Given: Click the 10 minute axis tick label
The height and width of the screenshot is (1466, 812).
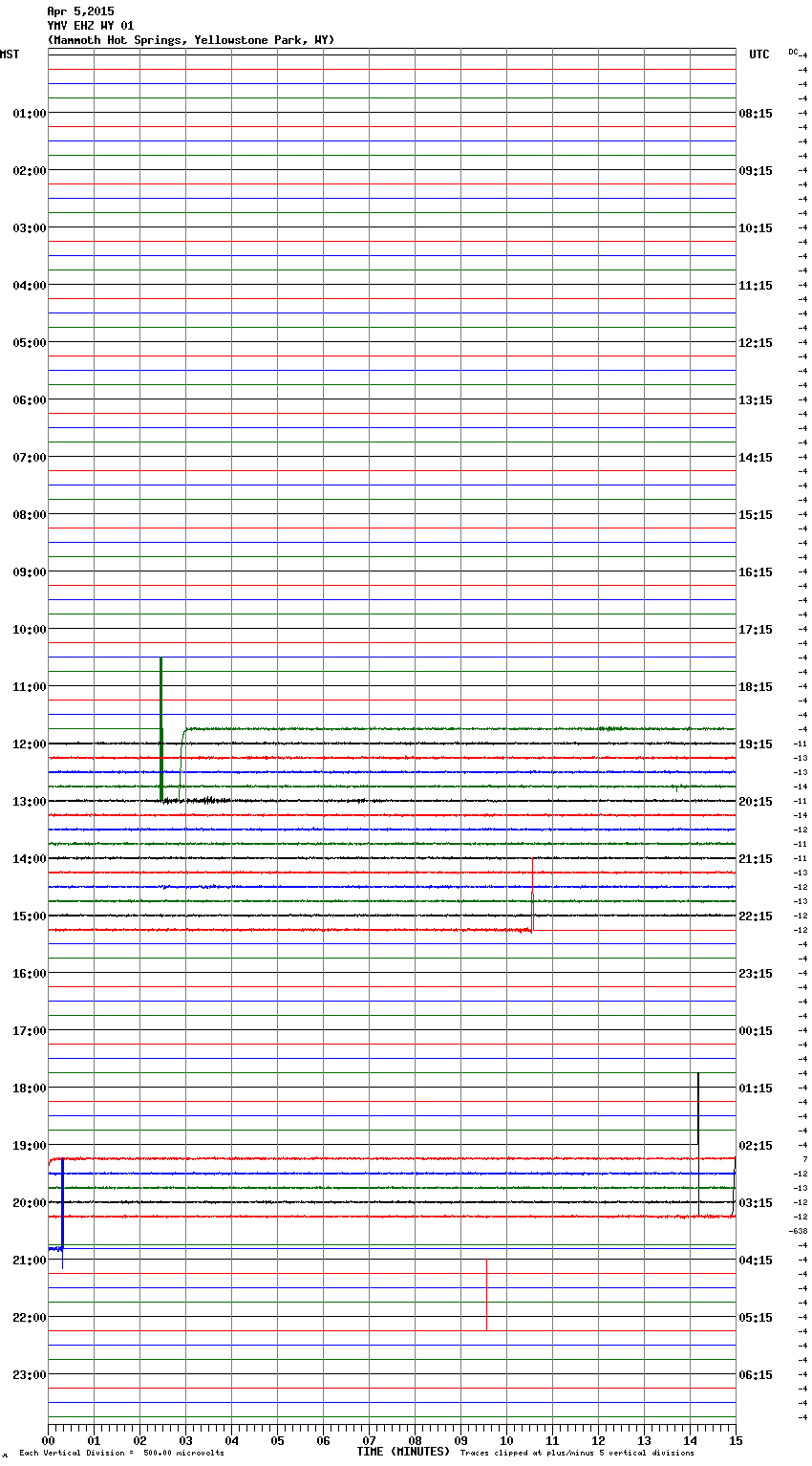Looking at the screenshot, I should tap(506, 1441).
